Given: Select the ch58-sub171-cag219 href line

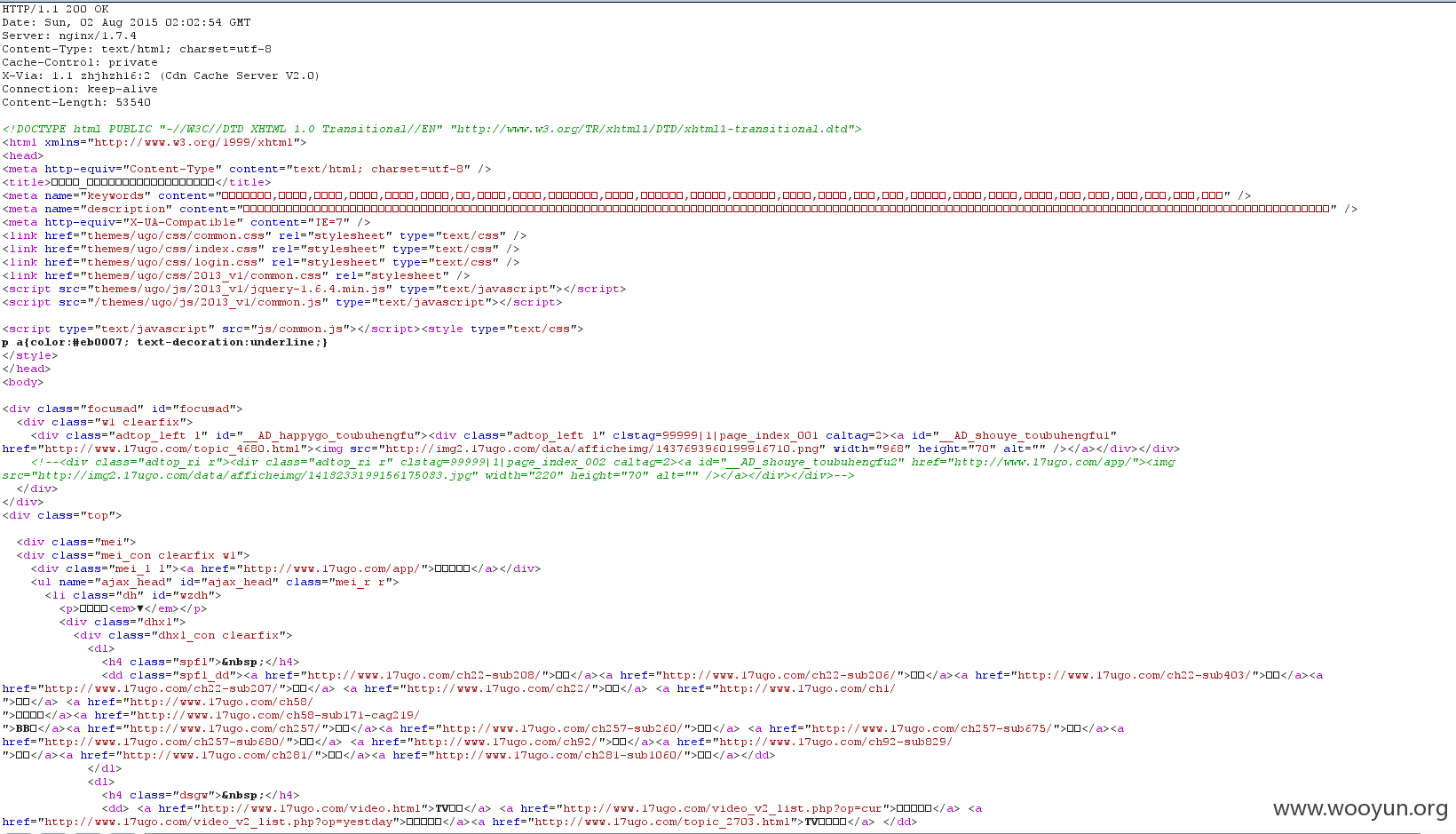Looking at the screenshot, I should tap(211, 715).
